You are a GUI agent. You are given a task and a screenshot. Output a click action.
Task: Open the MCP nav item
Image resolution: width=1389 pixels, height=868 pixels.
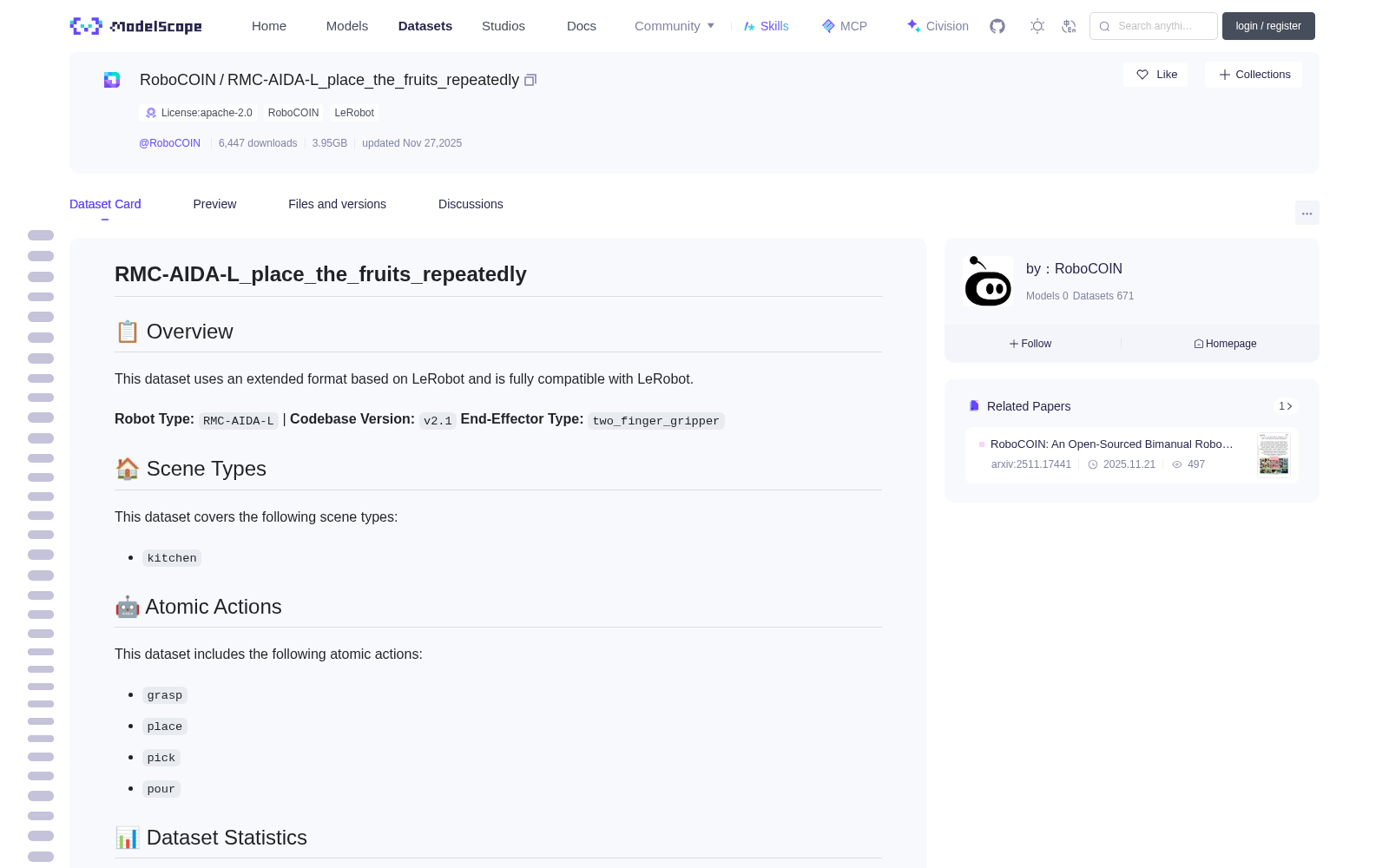click(845, 26)
